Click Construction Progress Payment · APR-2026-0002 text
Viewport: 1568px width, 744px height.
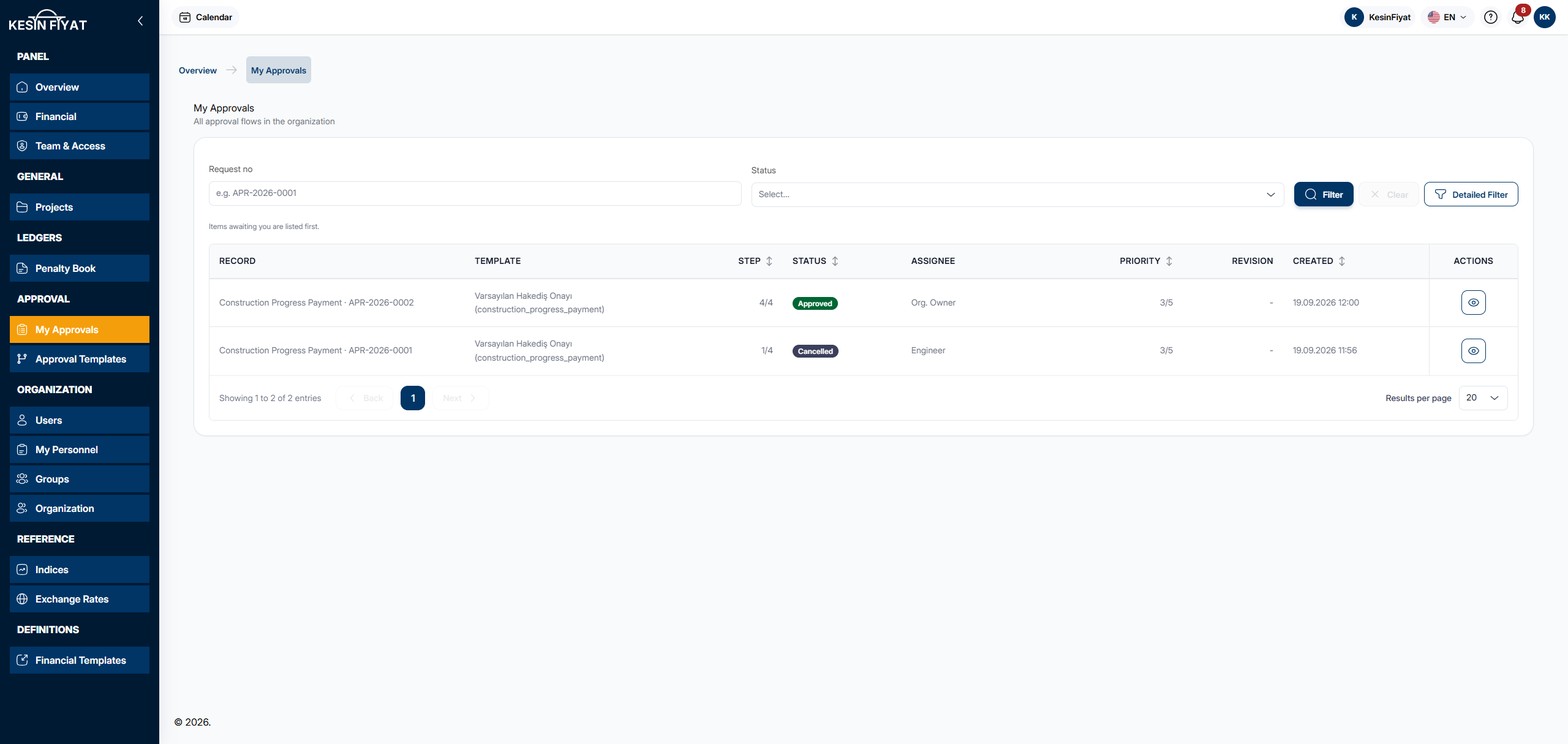pyautogui.click(x=316, y=302)
